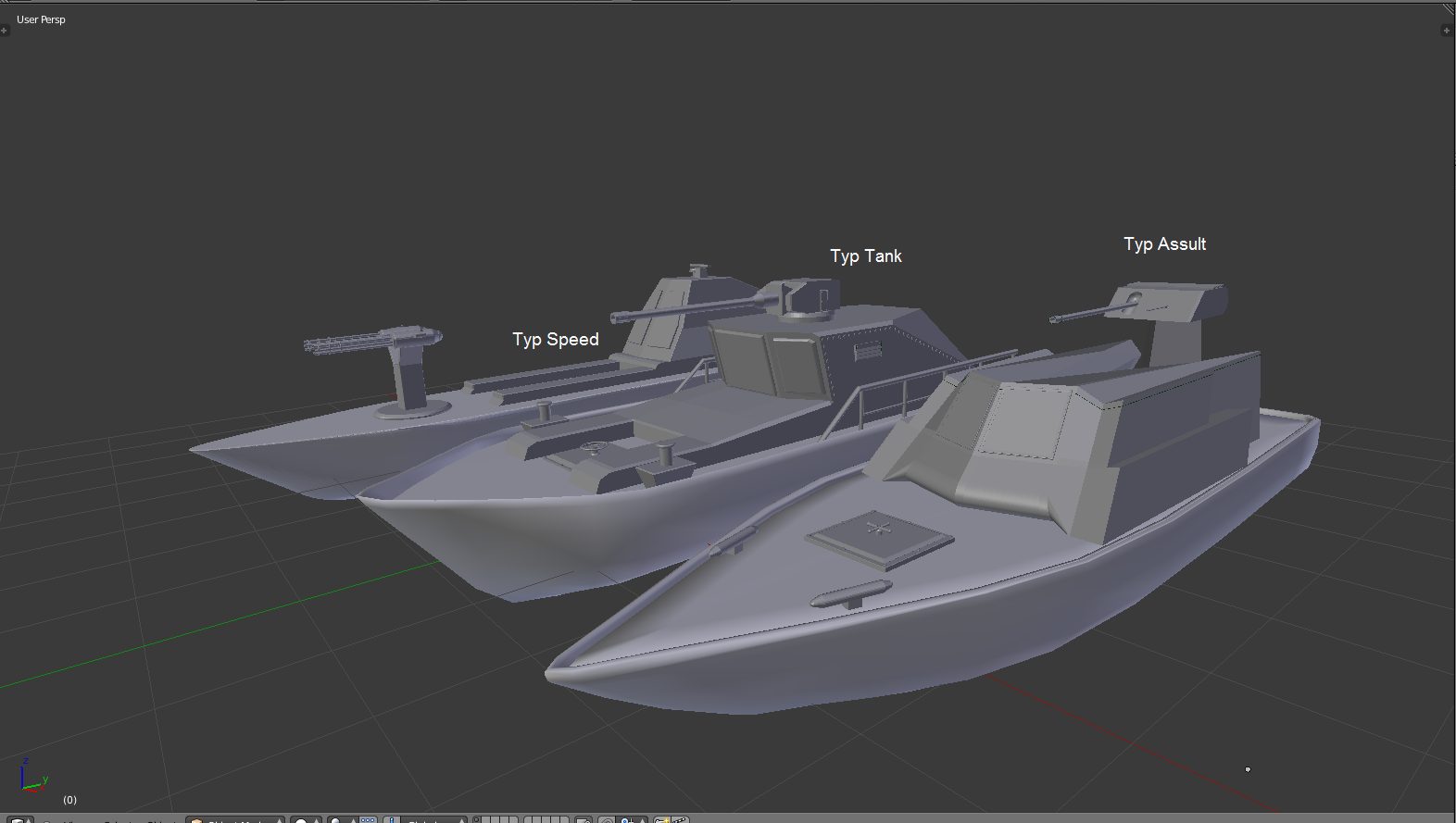Image resolution: width=1456 pixels, height=823 pixels.
Task: Open the editor type selector icon
Action: point(19,820)
